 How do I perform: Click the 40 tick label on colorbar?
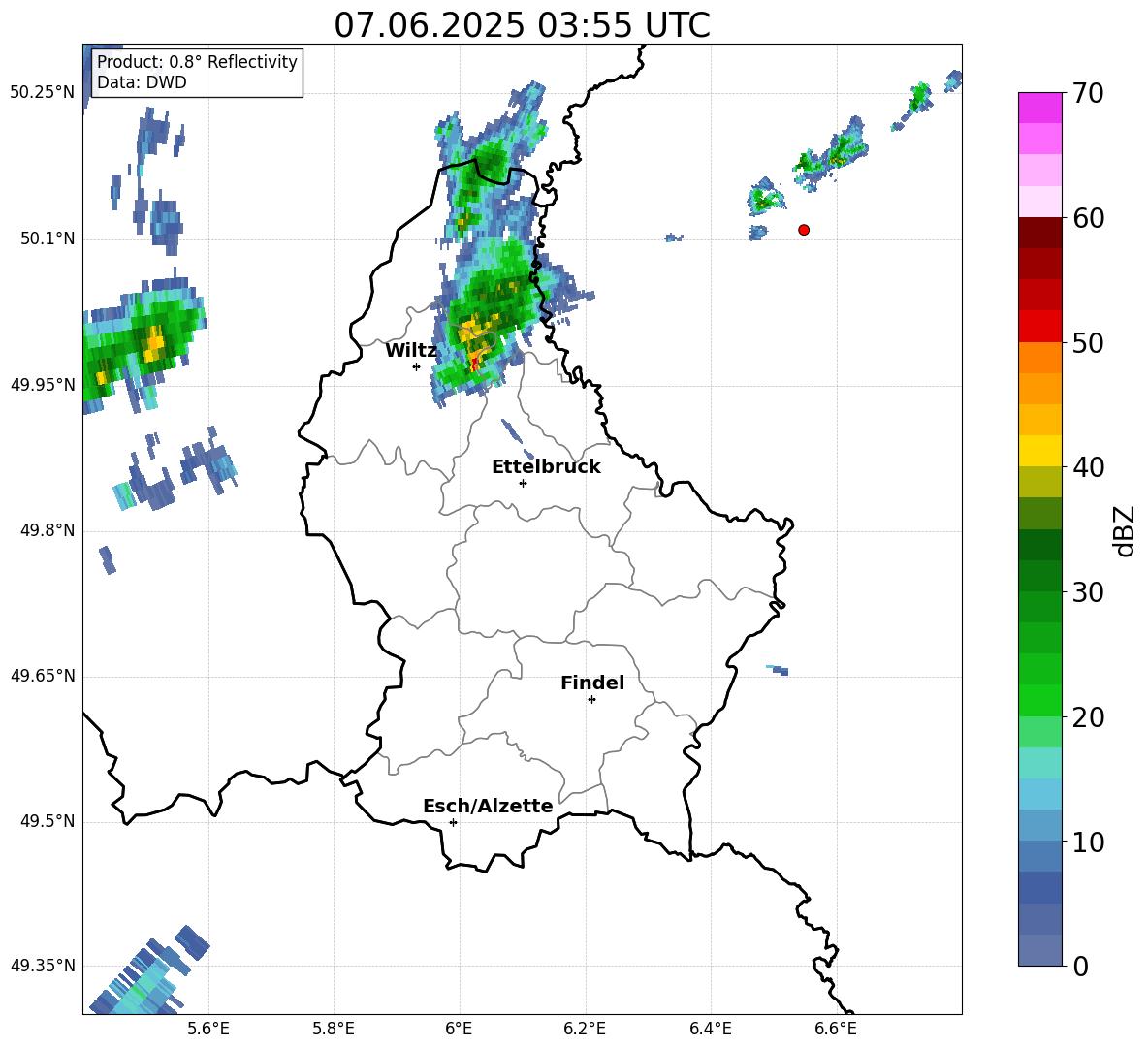tap(1087, 467)
